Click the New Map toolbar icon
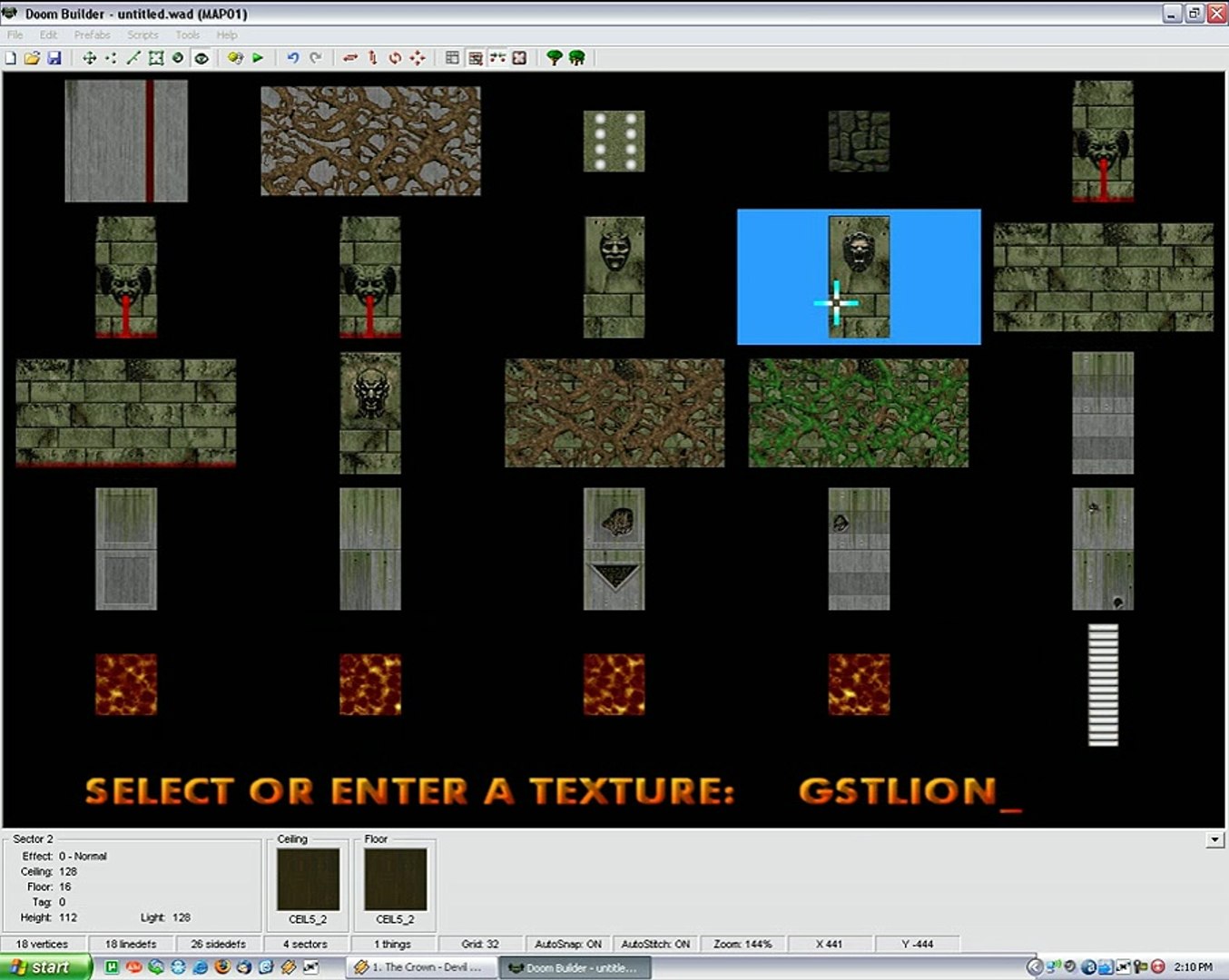 pos(11,58)
